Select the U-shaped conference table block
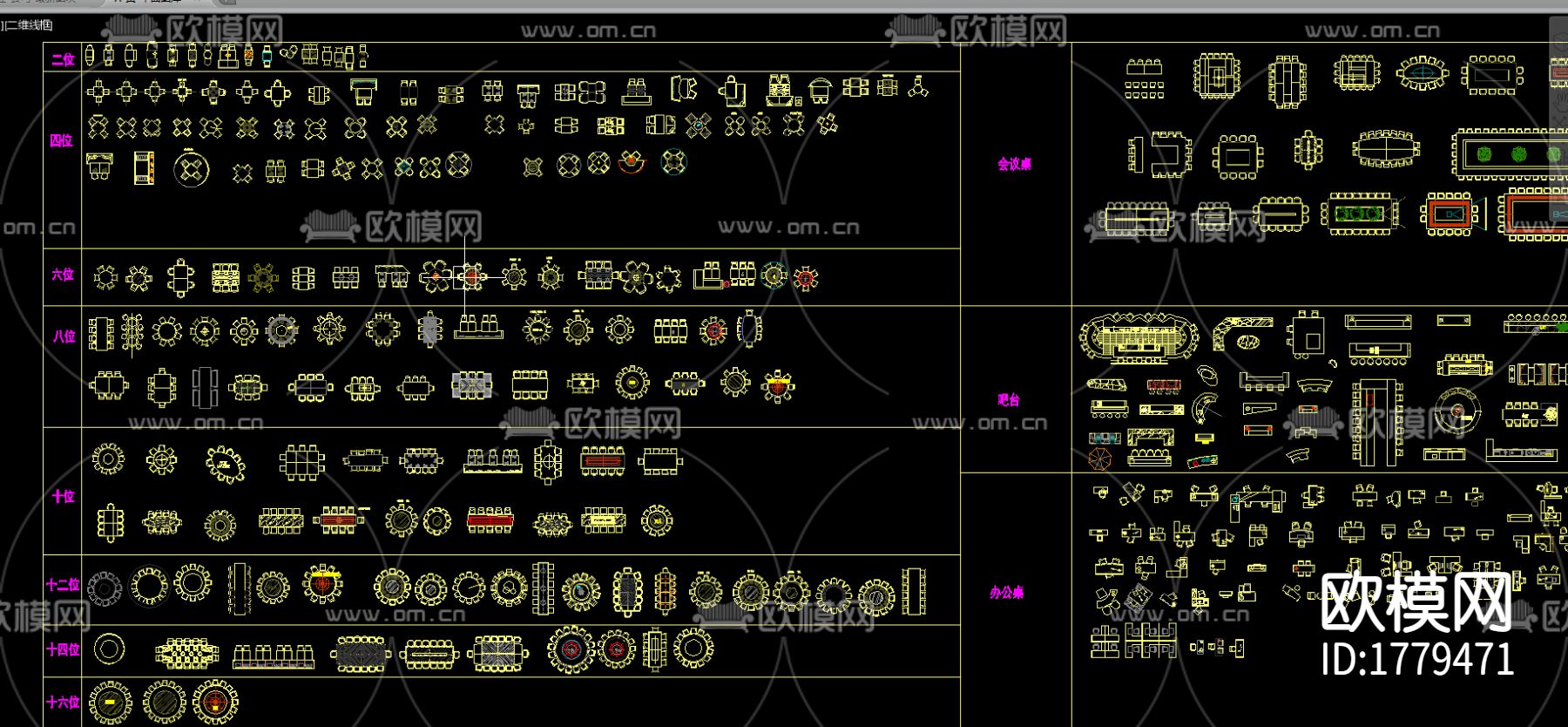Screen dimensions: 1568x727 (1161, 155)
